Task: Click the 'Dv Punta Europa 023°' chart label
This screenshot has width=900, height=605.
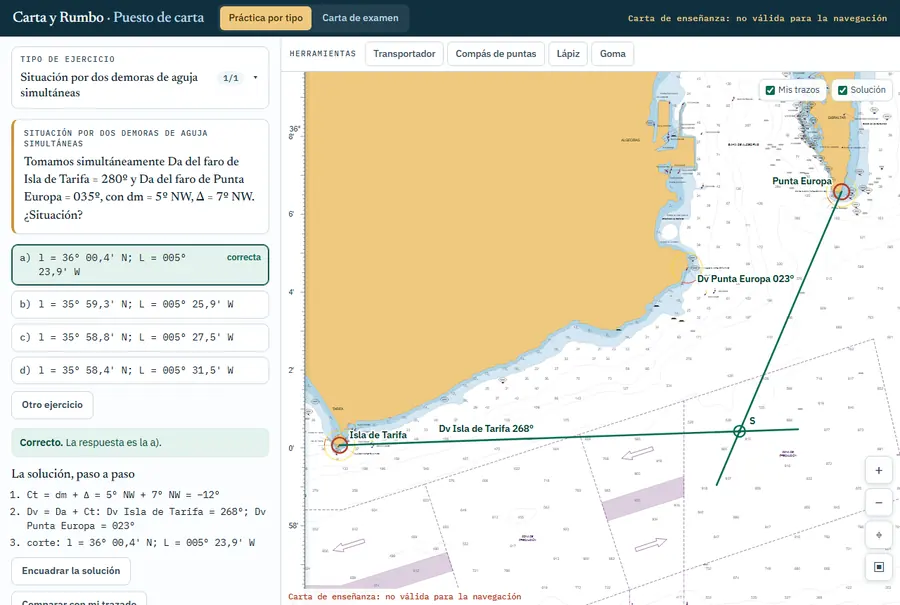Action: 746,279
